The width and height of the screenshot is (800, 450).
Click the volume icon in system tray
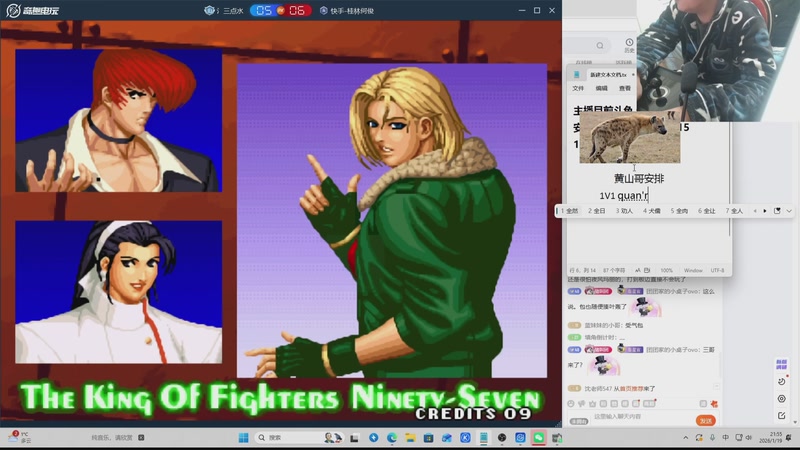click(749, 438)
